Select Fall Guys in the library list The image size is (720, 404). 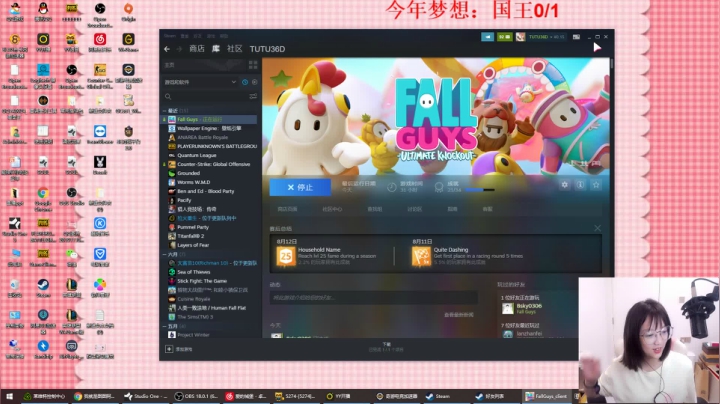click(209, 119)
